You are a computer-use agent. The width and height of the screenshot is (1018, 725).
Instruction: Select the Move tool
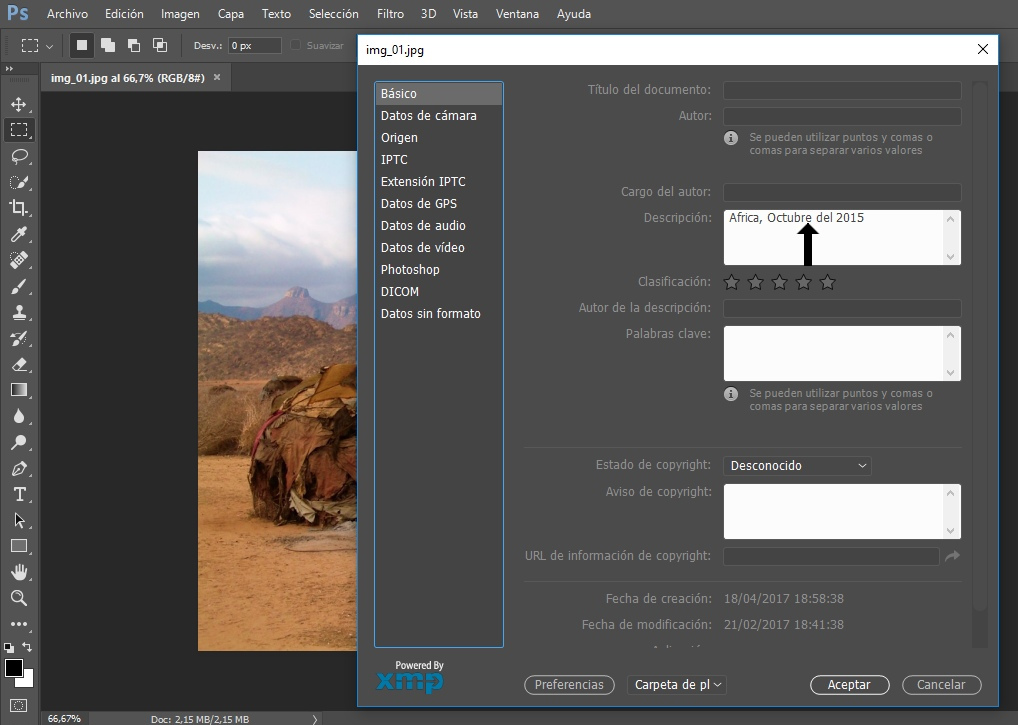point(19,104)
